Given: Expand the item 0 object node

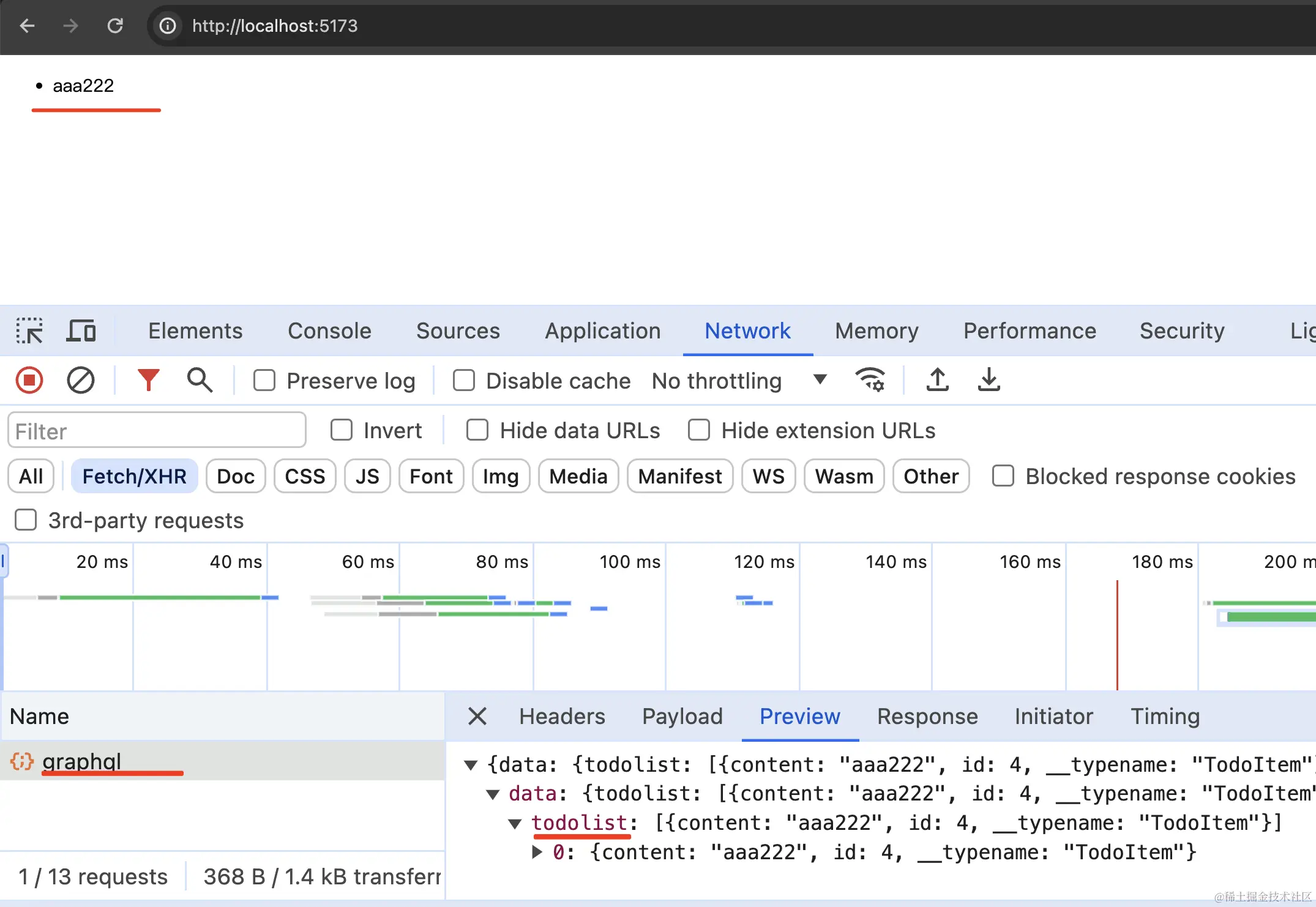Looking at the screenshot, I should pos(537,852).
